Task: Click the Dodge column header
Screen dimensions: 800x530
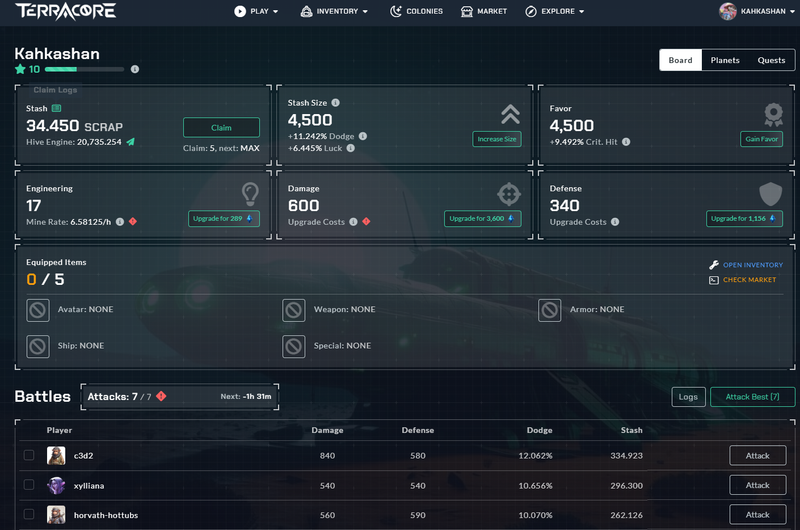Action: pos(539,430)
